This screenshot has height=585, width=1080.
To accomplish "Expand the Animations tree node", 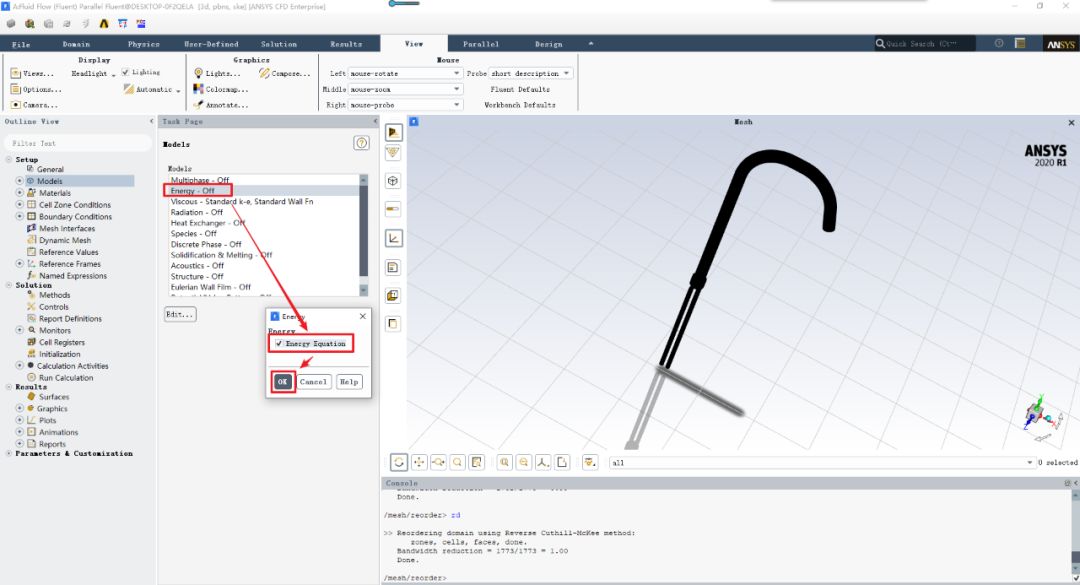I will pos(19,432).
